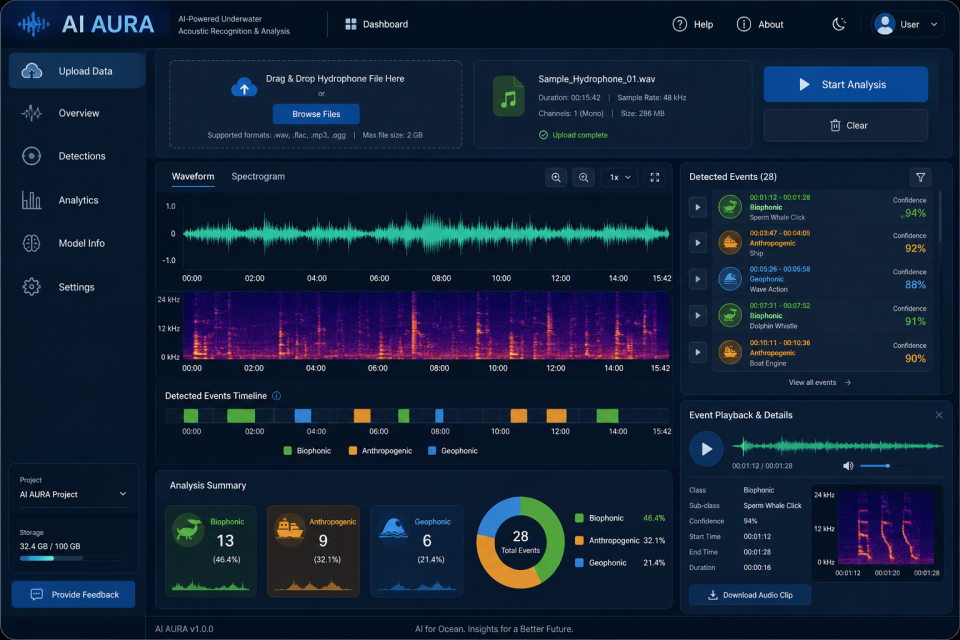Click the Browse Files button

(316, 114)
